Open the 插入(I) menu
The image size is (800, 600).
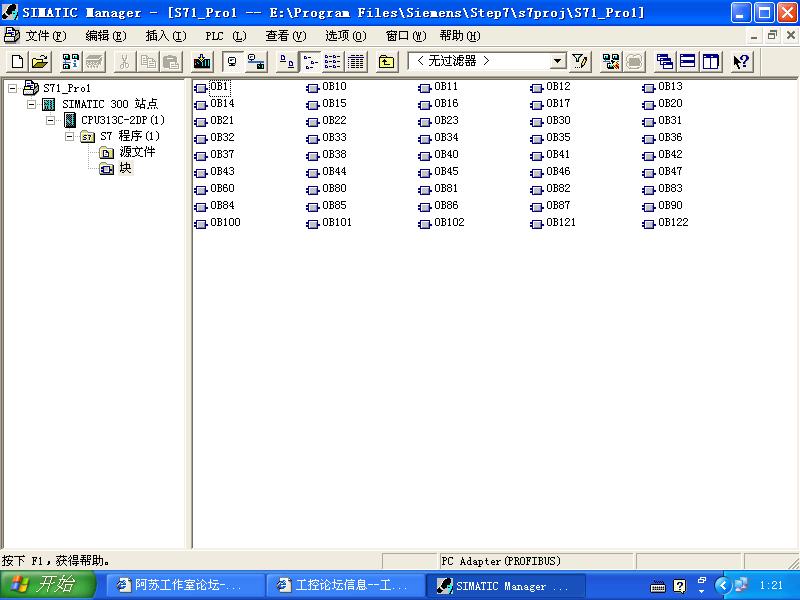coord(166,36)
